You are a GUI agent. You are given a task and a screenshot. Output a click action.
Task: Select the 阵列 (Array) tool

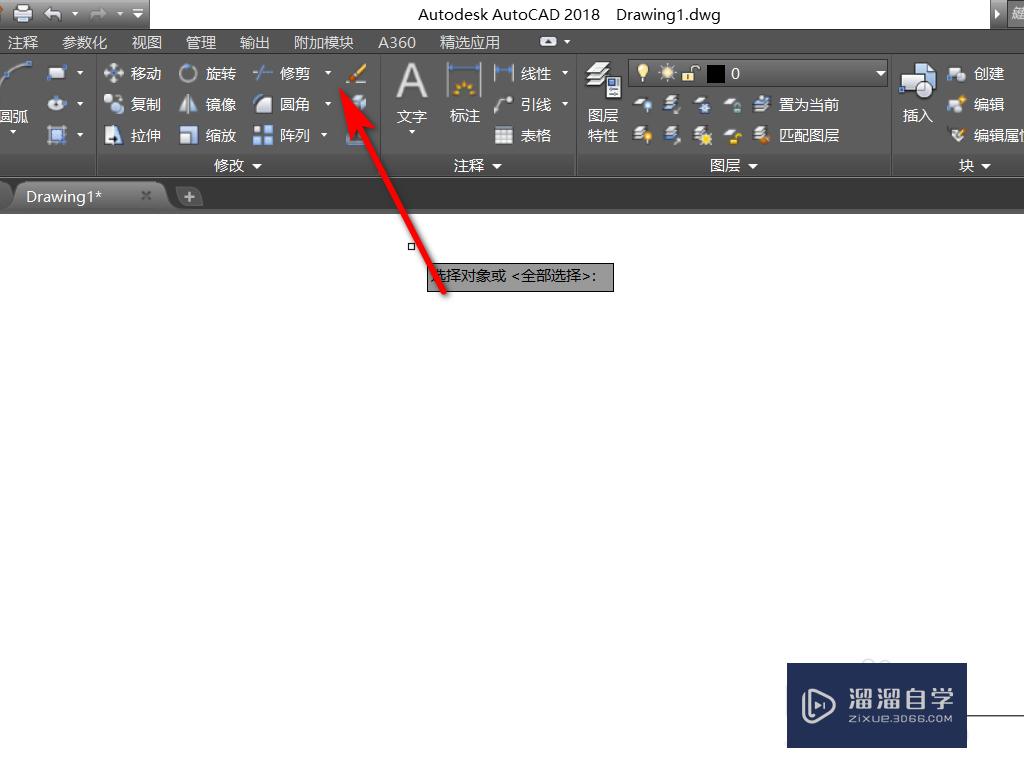point(285,135)
